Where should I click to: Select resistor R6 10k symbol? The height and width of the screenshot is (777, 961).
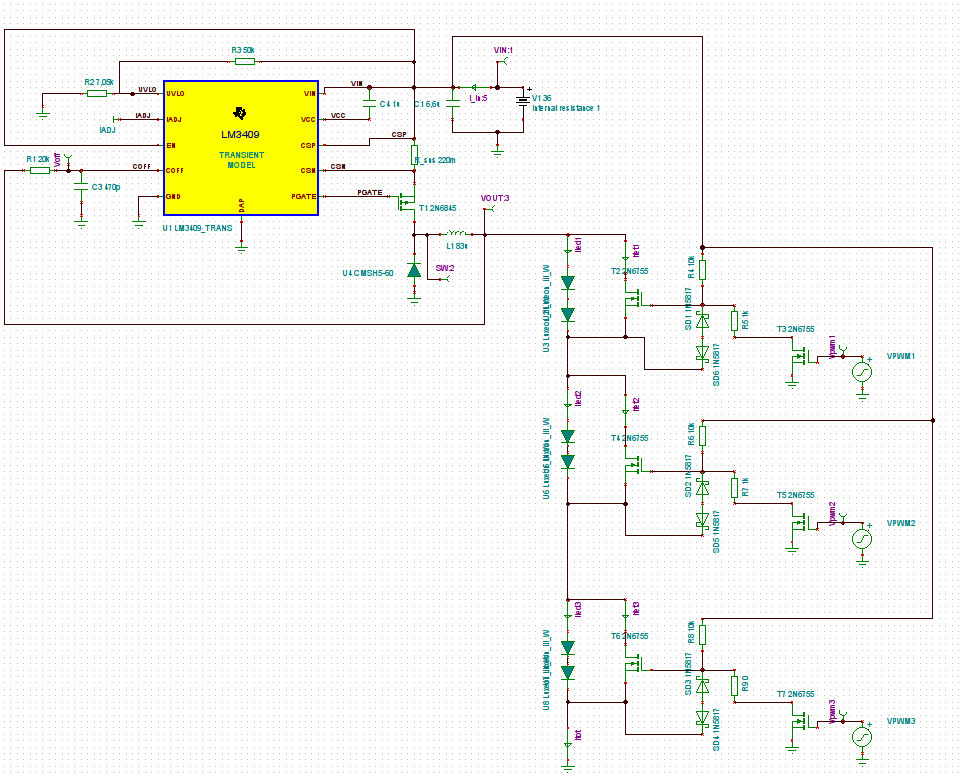tap(703, 436)
